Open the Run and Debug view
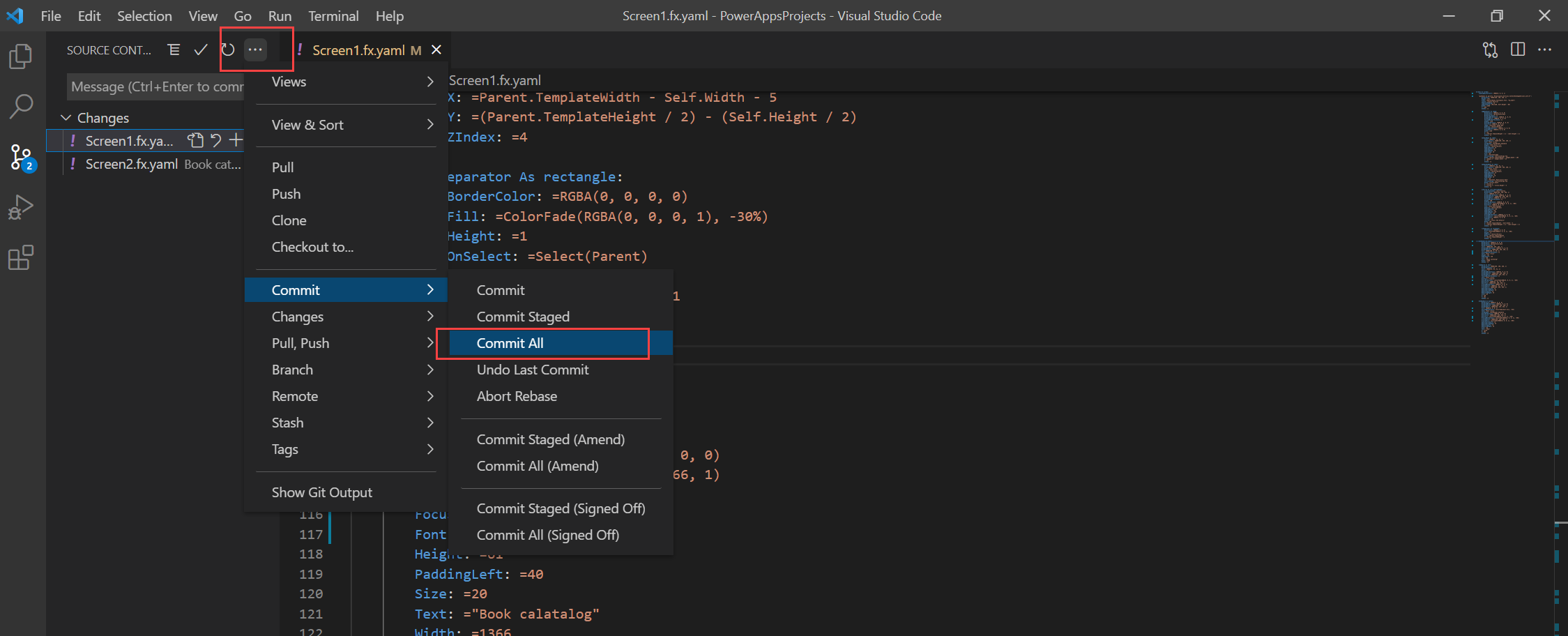 click(x=21, y=207)
